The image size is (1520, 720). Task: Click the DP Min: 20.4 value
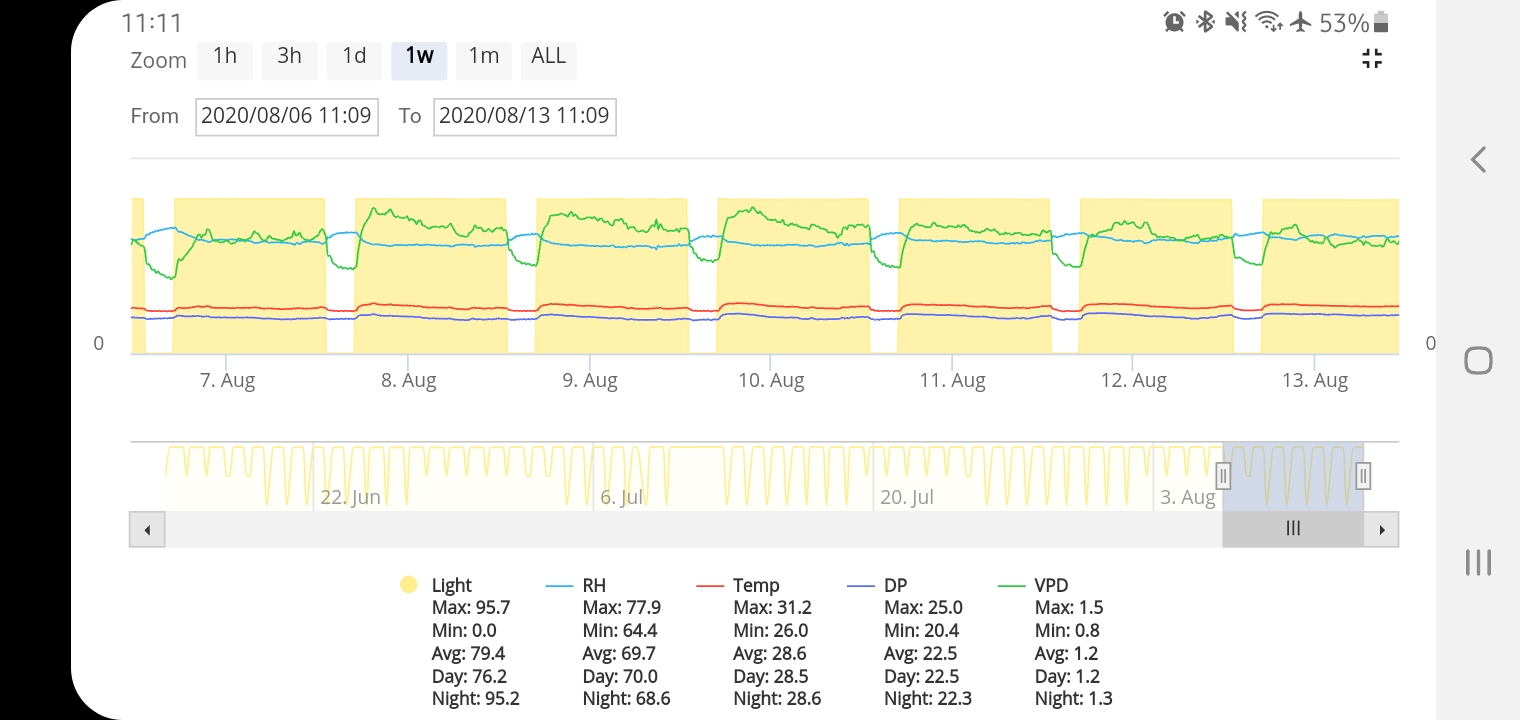coord(922,631)
